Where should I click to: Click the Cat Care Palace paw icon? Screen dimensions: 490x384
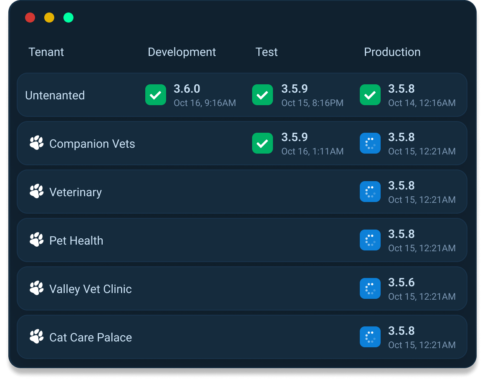tap(36, 337)
